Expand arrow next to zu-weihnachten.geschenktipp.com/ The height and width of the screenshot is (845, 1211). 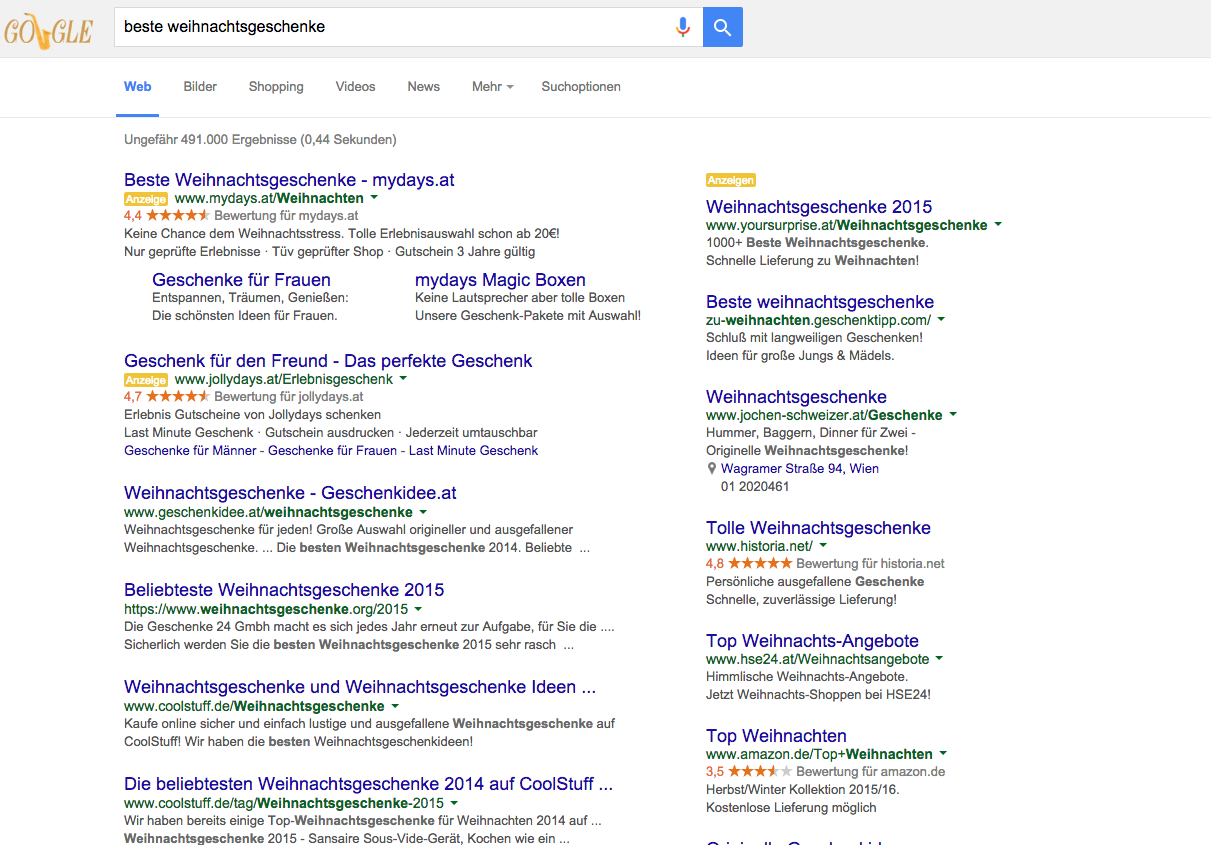(941, 320)
